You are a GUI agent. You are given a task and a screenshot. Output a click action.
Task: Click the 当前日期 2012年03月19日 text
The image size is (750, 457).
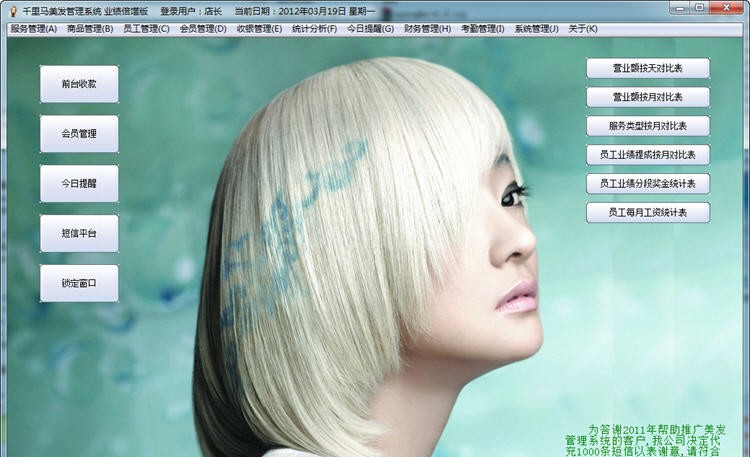pyautogui.click(x=305, y=11)
